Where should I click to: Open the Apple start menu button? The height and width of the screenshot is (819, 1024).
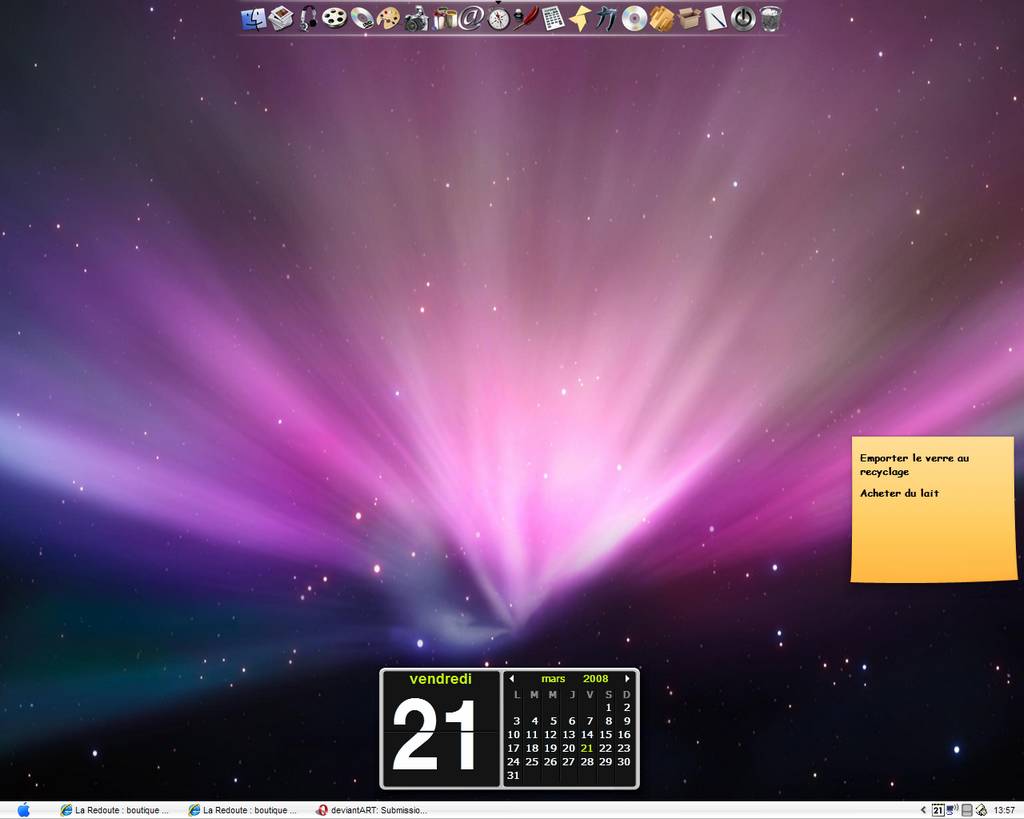pos(24,810)
